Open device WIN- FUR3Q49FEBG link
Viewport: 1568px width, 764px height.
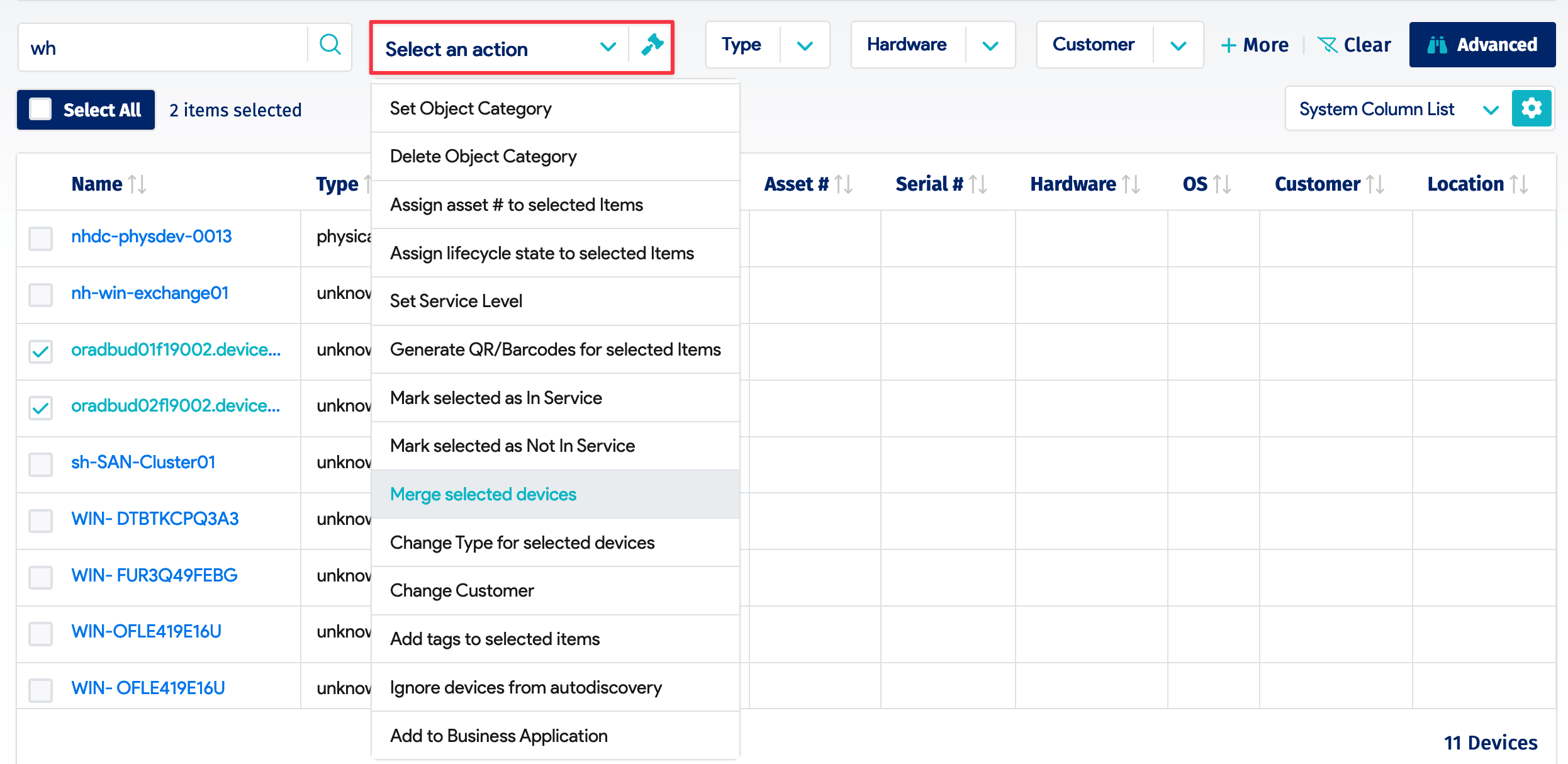154,575
